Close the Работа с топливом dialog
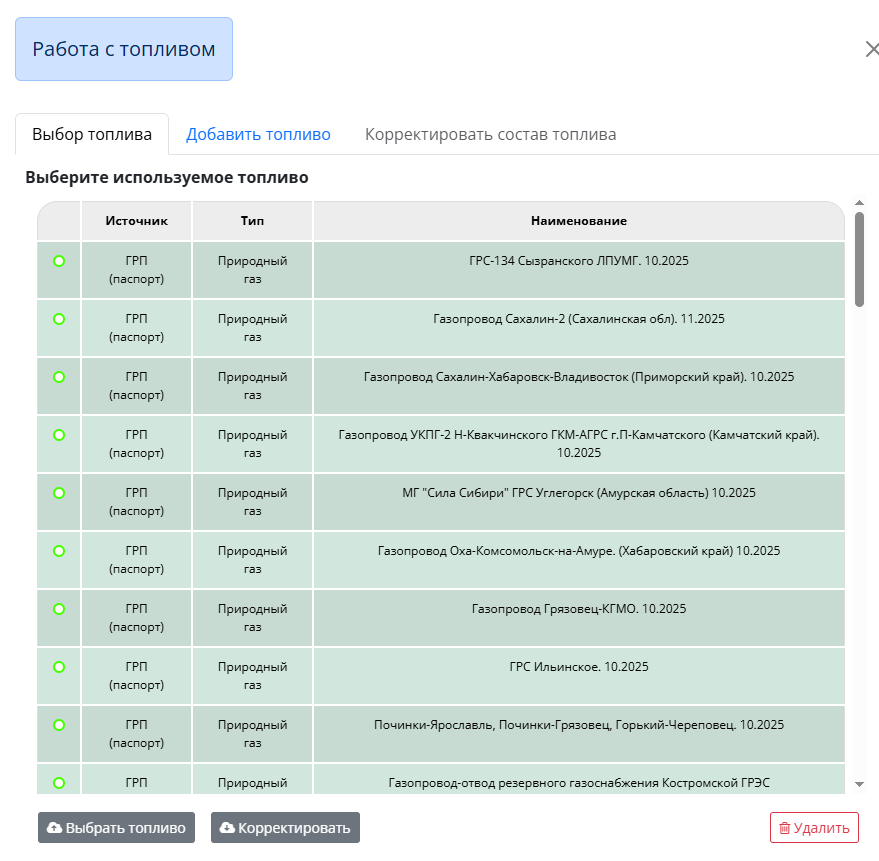 (x=872, y=49)
